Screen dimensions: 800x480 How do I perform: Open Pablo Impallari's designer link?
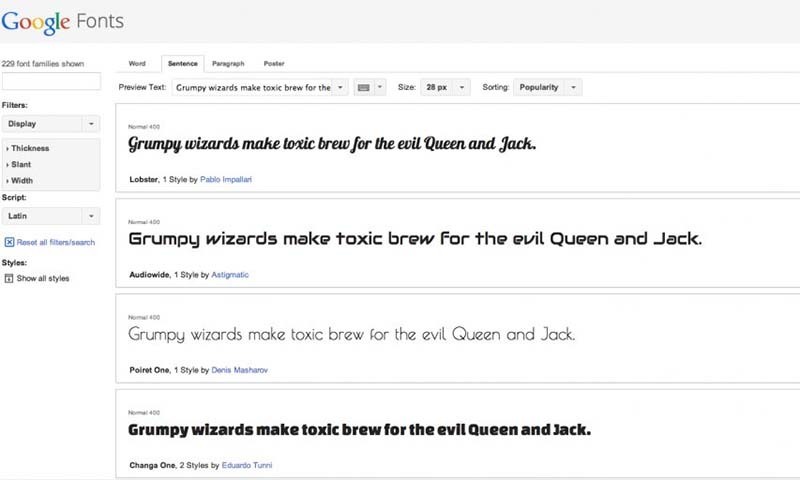click(x=226, y=180)
